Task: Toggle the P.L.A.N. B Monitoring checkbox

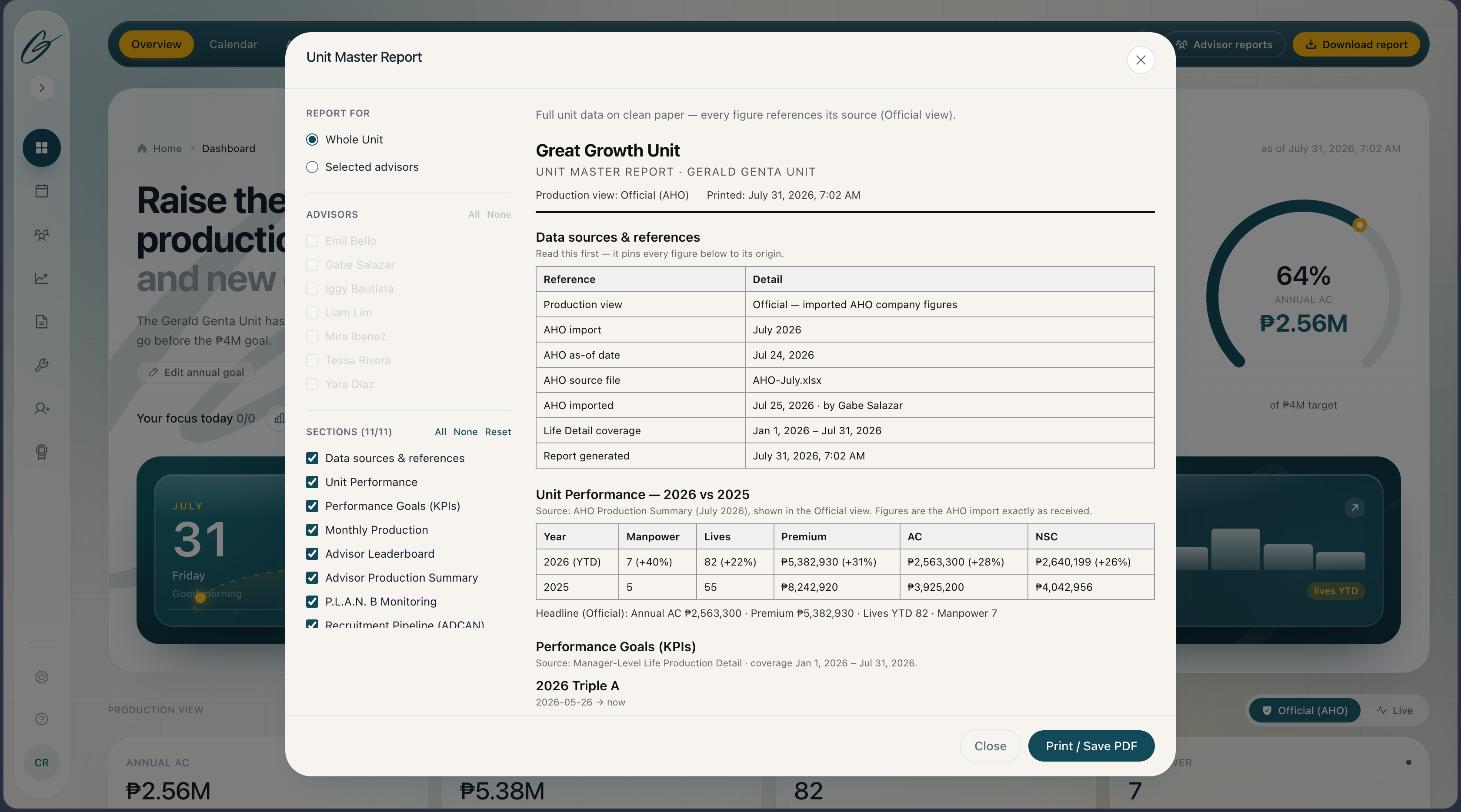Action: [312, 602]
